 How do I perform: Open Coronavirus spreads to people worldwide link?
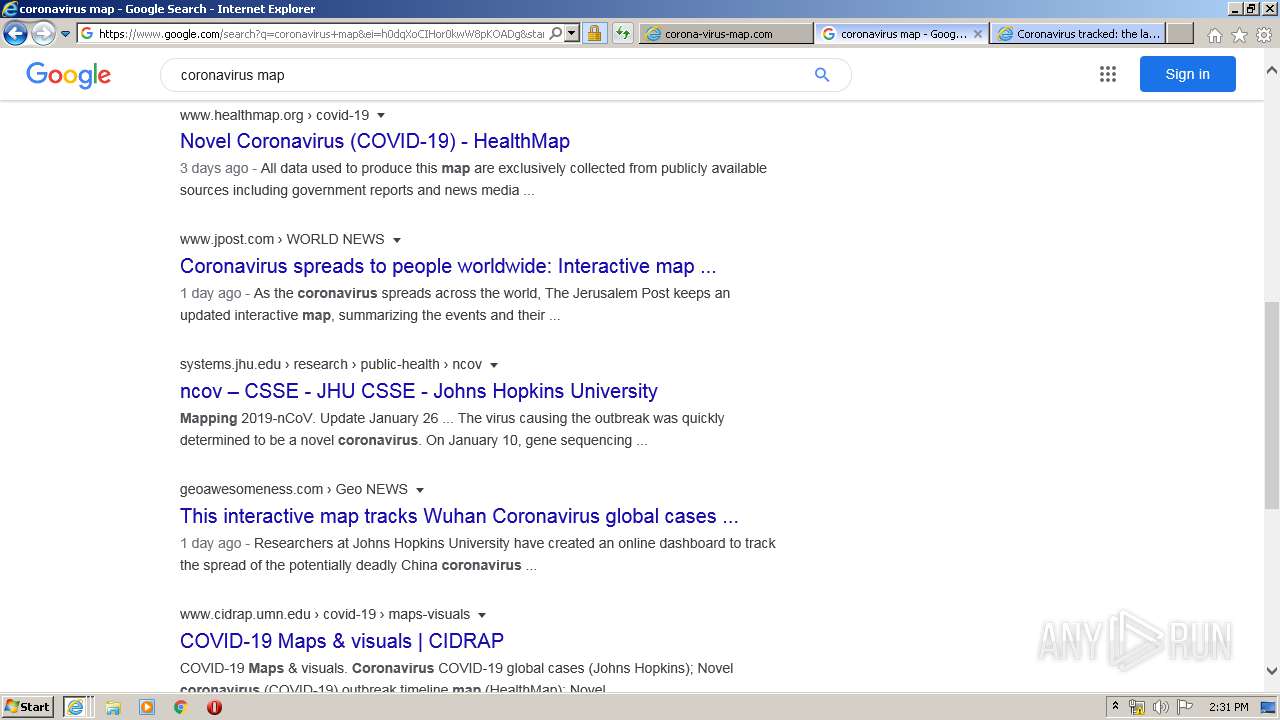pos(448,266)
